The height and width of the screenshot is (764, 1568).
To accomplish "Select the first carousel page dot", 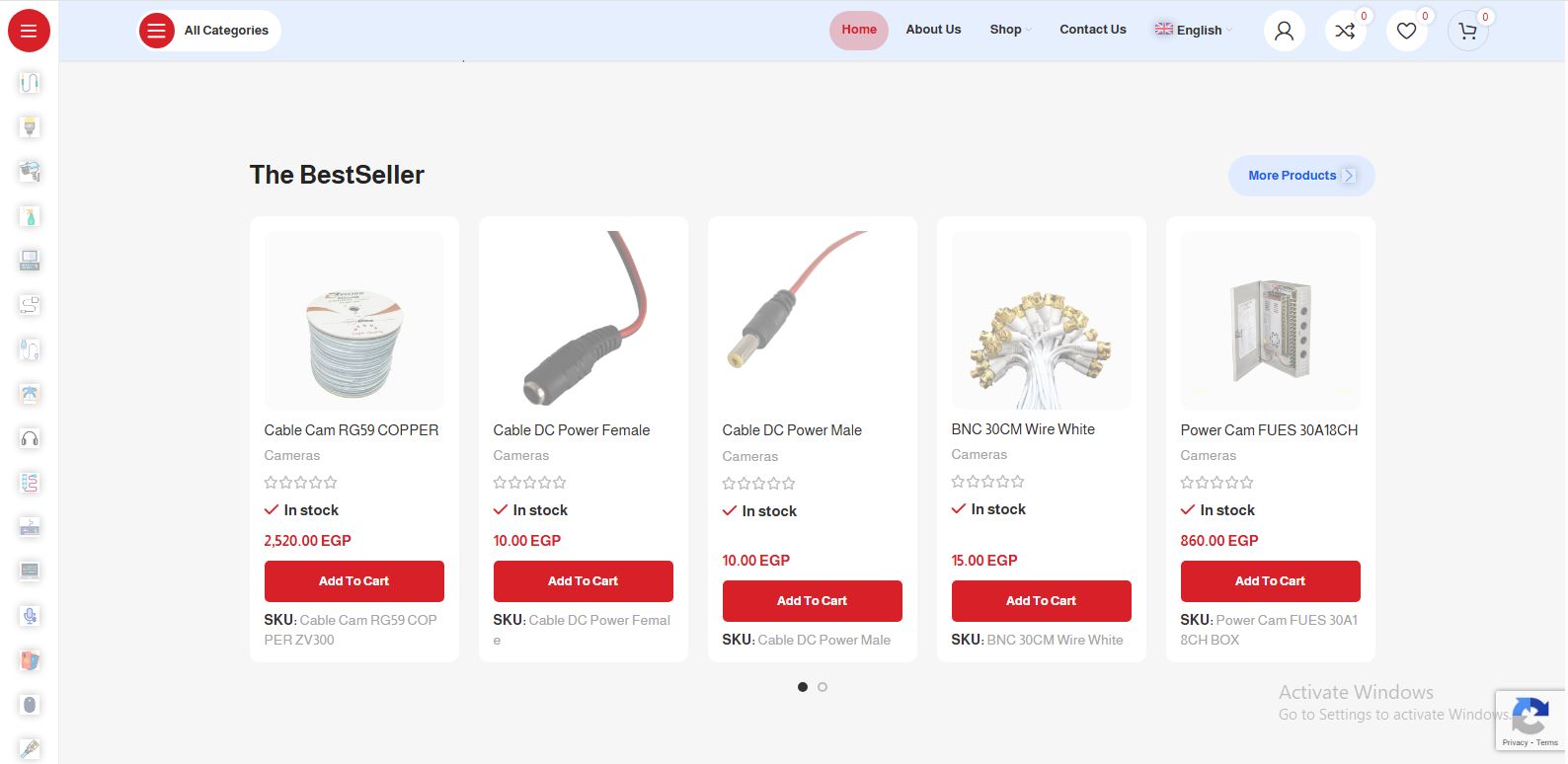I will [x=803, y=687].
